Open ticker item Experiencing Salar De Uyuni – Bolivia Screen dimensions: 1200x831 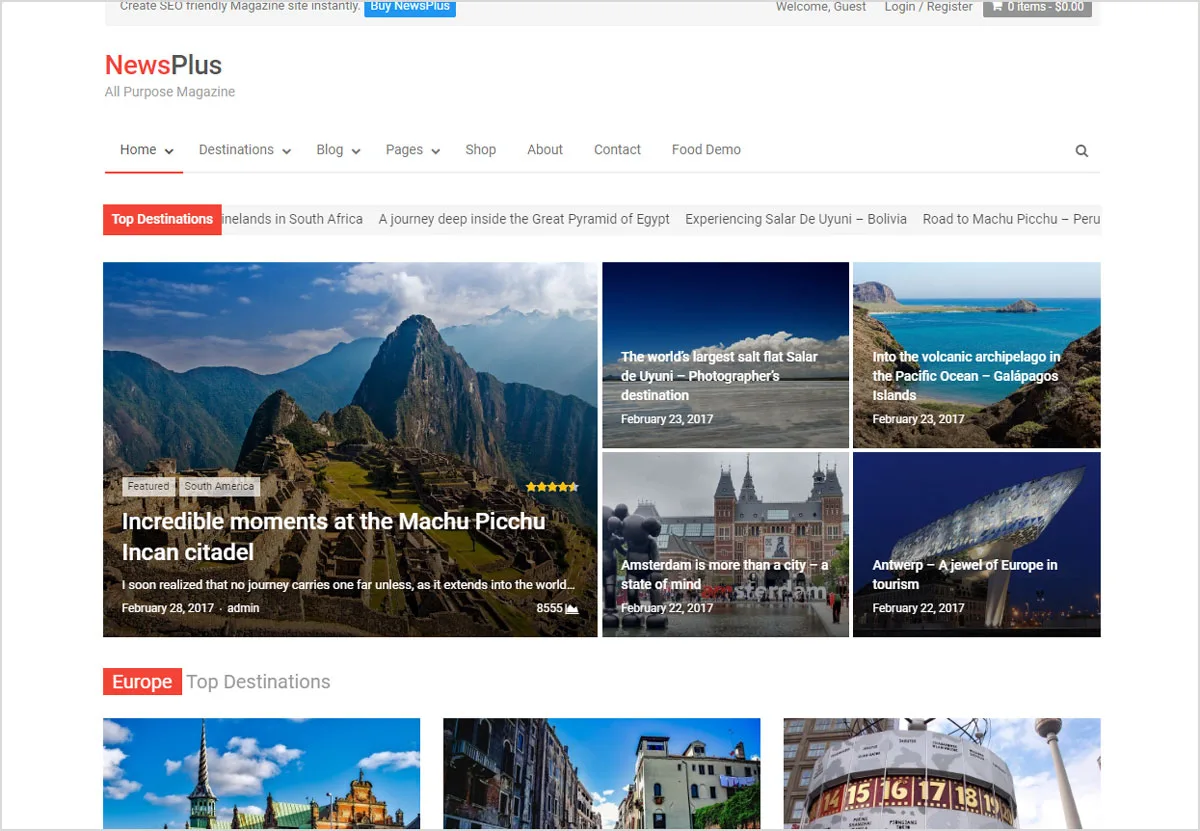[796, 219]
